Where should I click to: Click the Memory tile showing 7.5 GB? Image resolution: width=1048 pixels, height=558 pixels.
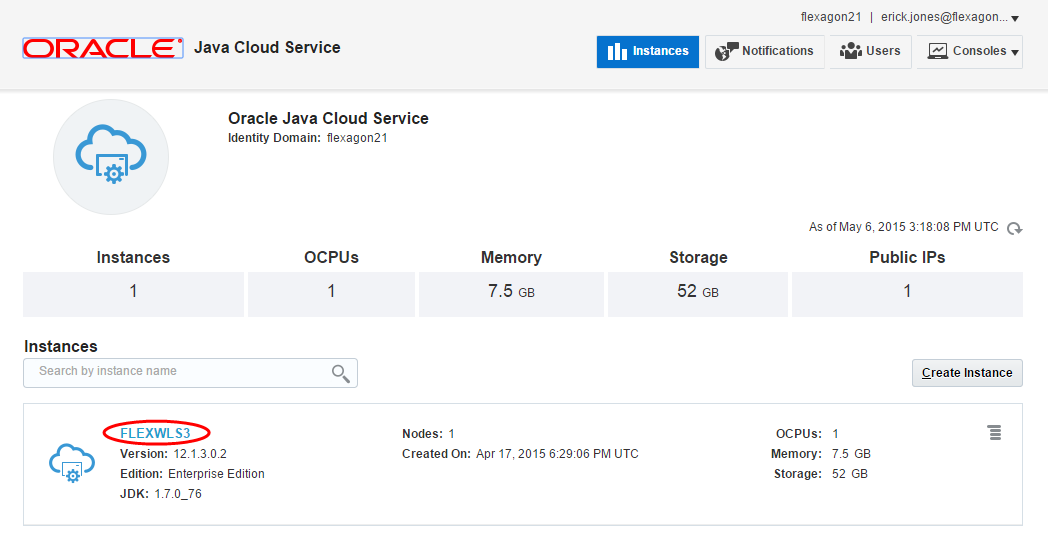[511, 294]
